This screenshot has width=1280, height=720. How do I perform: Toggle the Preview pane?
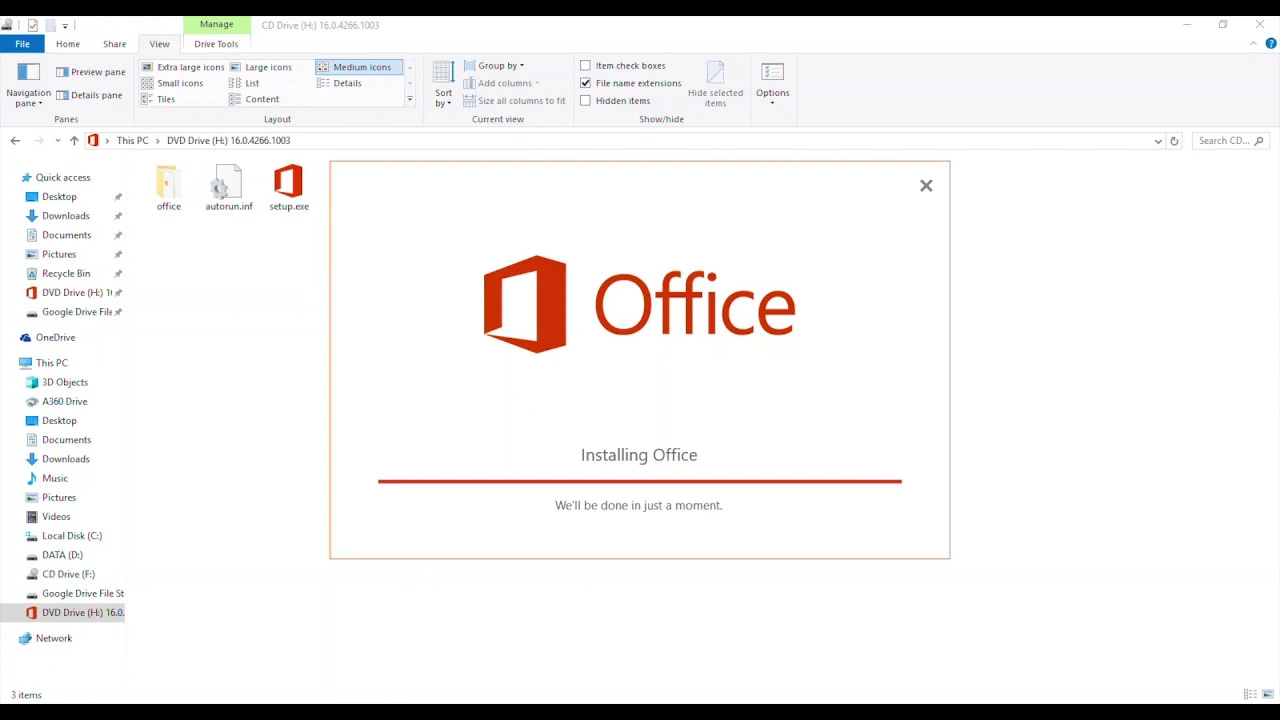(91, 72)
